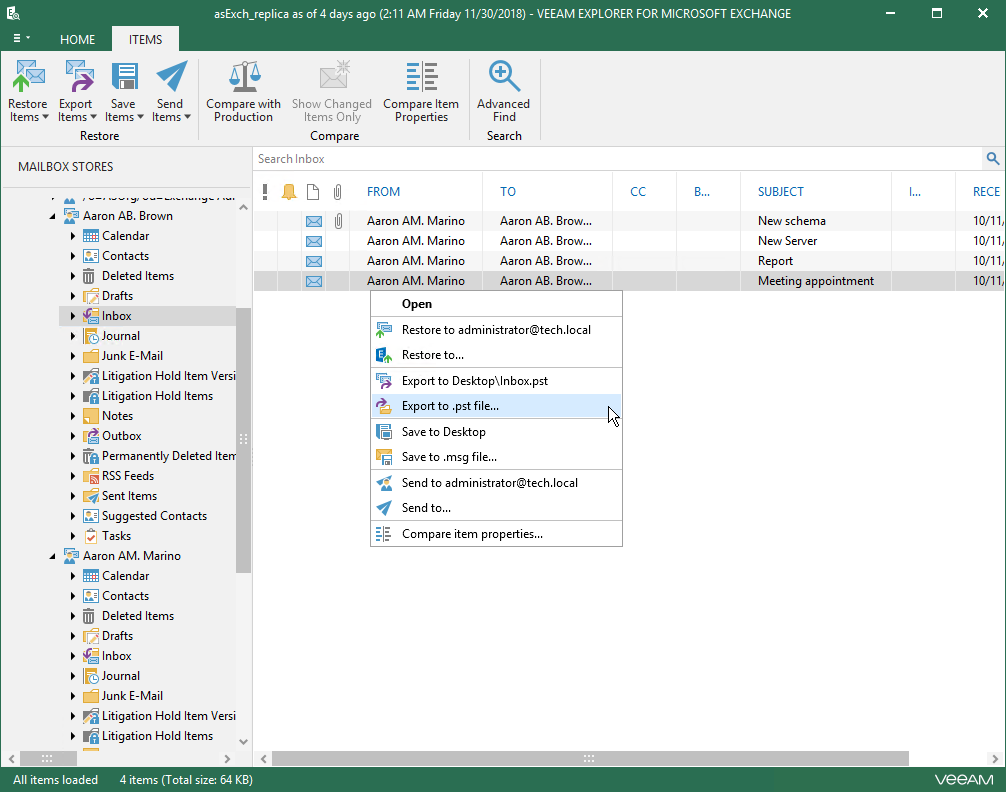Collapse the Aaron AM. Marino mailbox node
Screen dimensions: 1006x792
(x=53, y=556)
